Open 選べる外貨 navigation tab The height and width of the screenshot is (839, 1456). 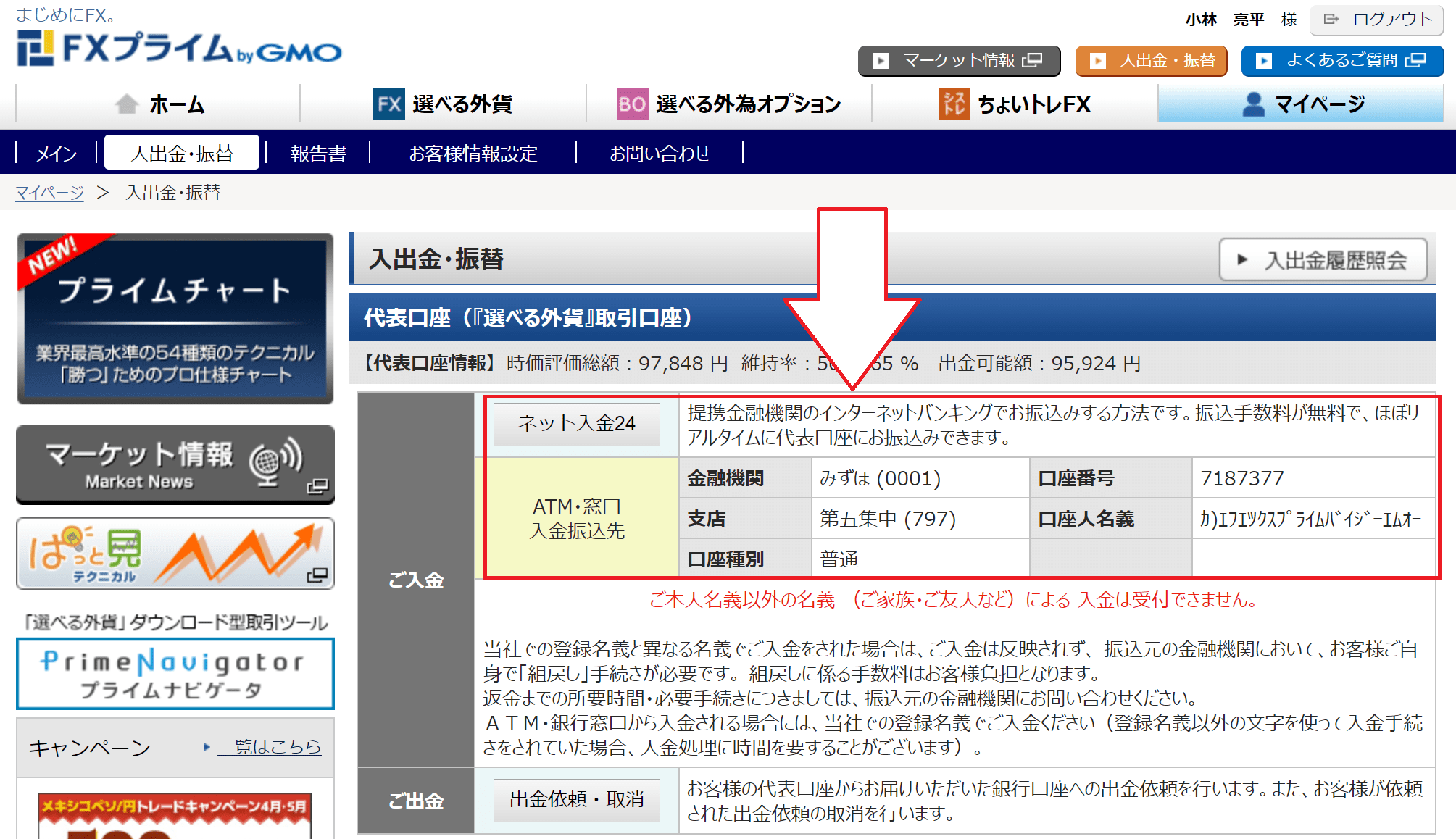443,104
